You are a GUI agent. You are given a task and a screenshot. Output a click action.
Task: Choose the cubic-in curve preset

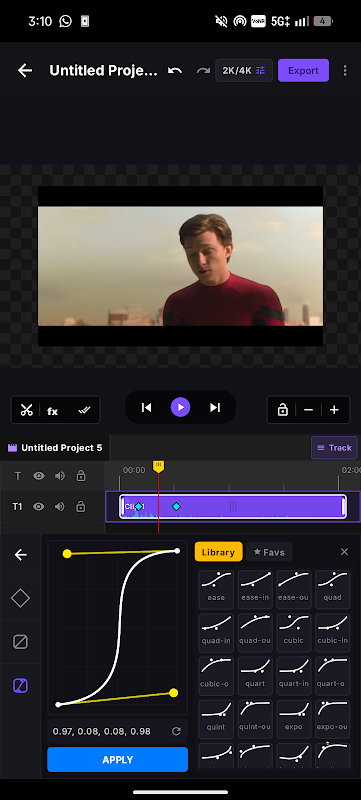coord(332,633)
